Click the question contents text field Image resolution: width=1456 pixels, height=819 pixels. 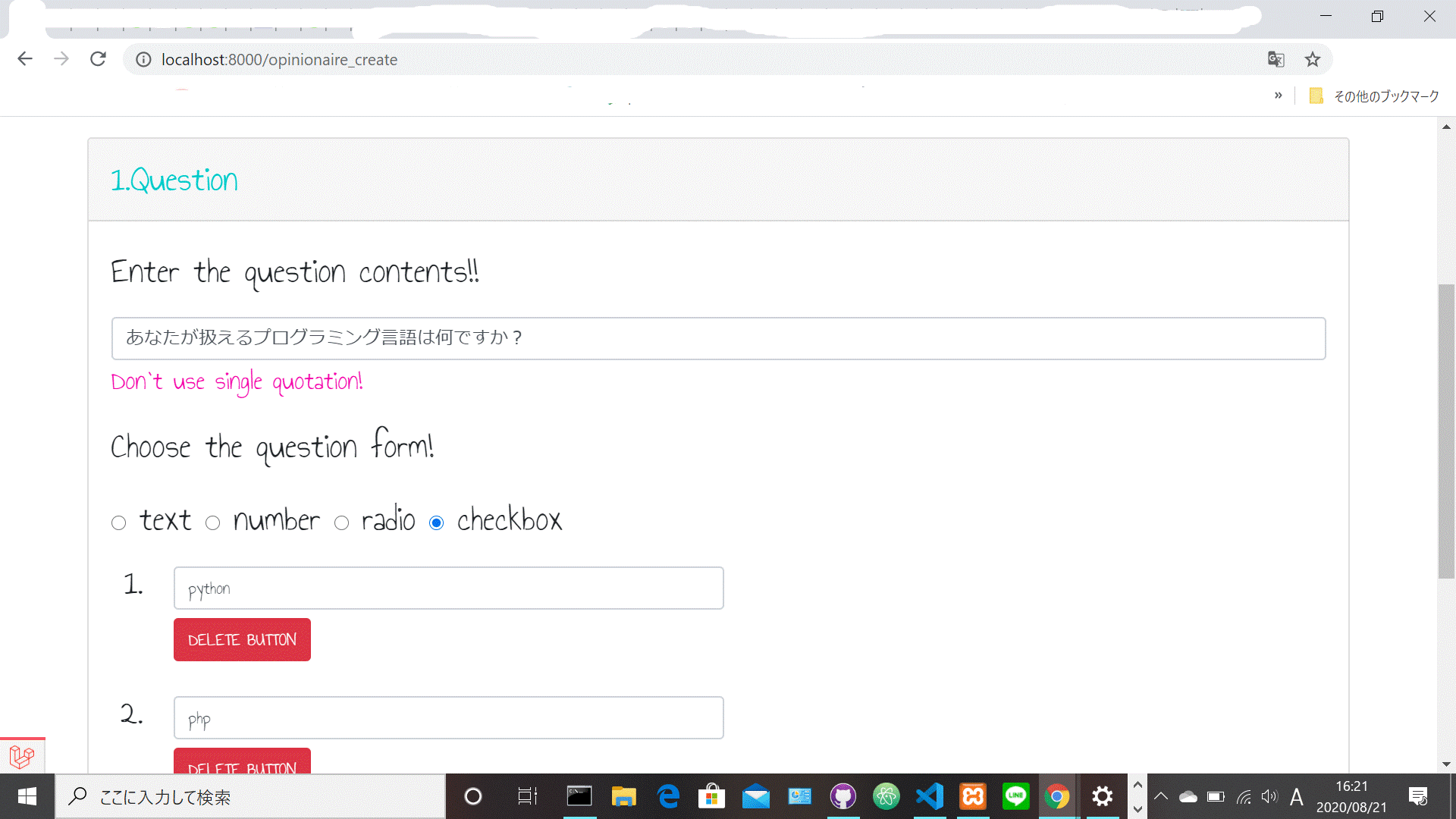coord(717,338)
